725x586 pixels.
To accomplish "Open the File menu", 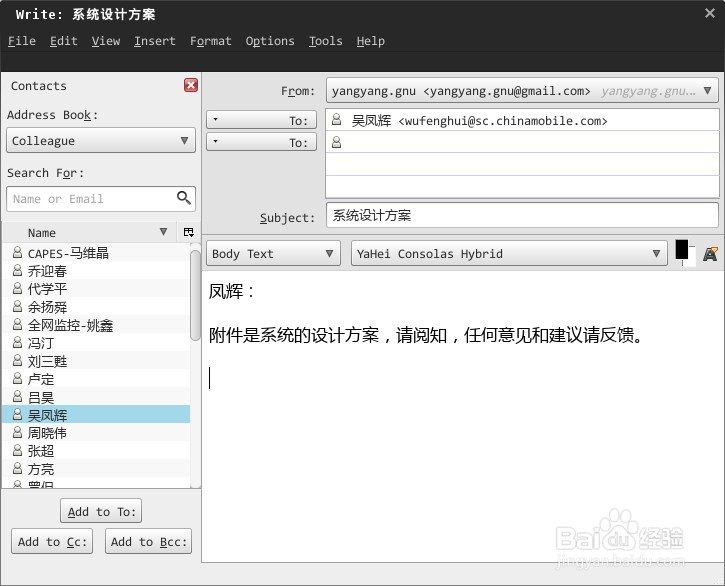I will coord(22,41).
